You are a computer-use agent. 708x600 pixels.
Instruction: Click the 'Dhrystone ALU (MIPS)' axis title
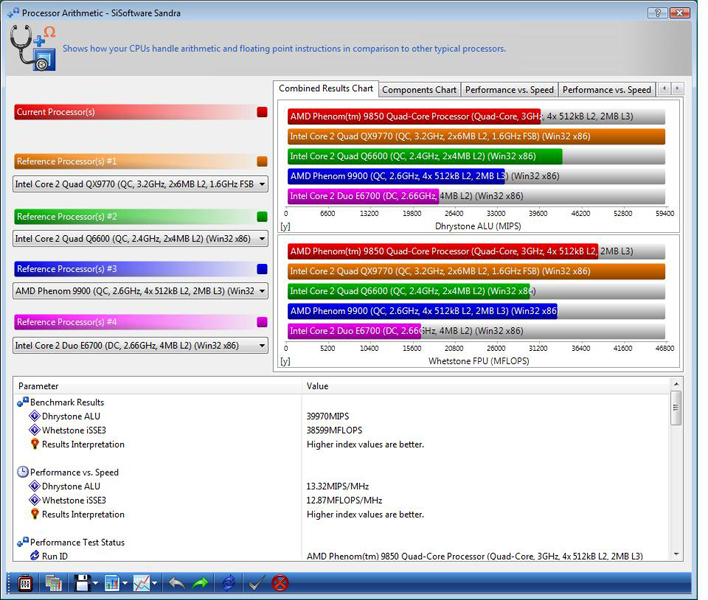click(x=478, y=226)
